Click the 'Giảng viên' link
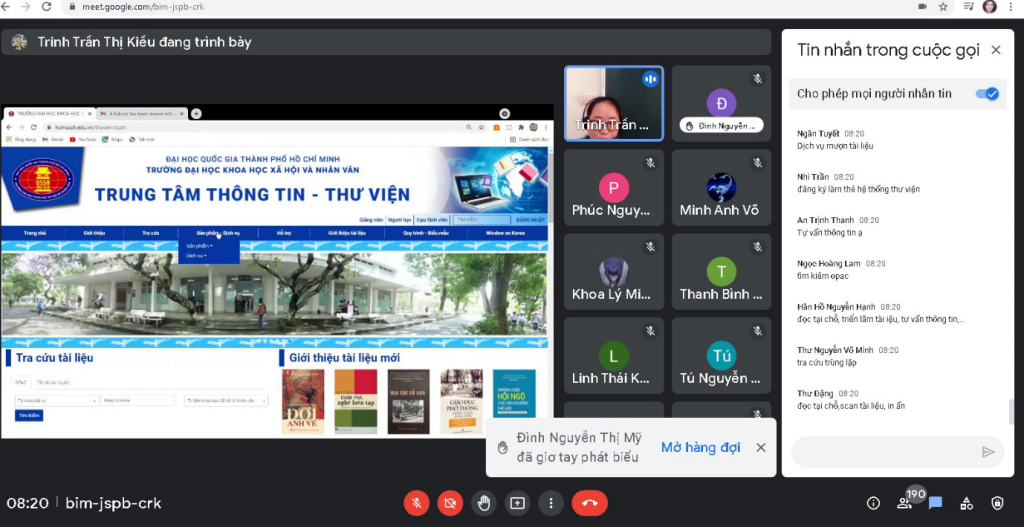Screen dimensions: 1024x527 pyautogui.click(x=371, y=220)
